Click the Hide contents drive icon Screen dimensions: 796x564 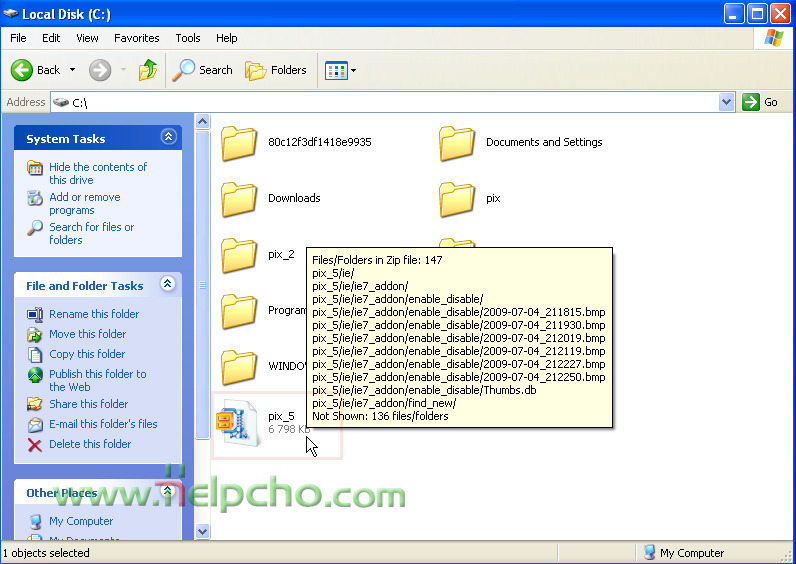pos(35,168)
